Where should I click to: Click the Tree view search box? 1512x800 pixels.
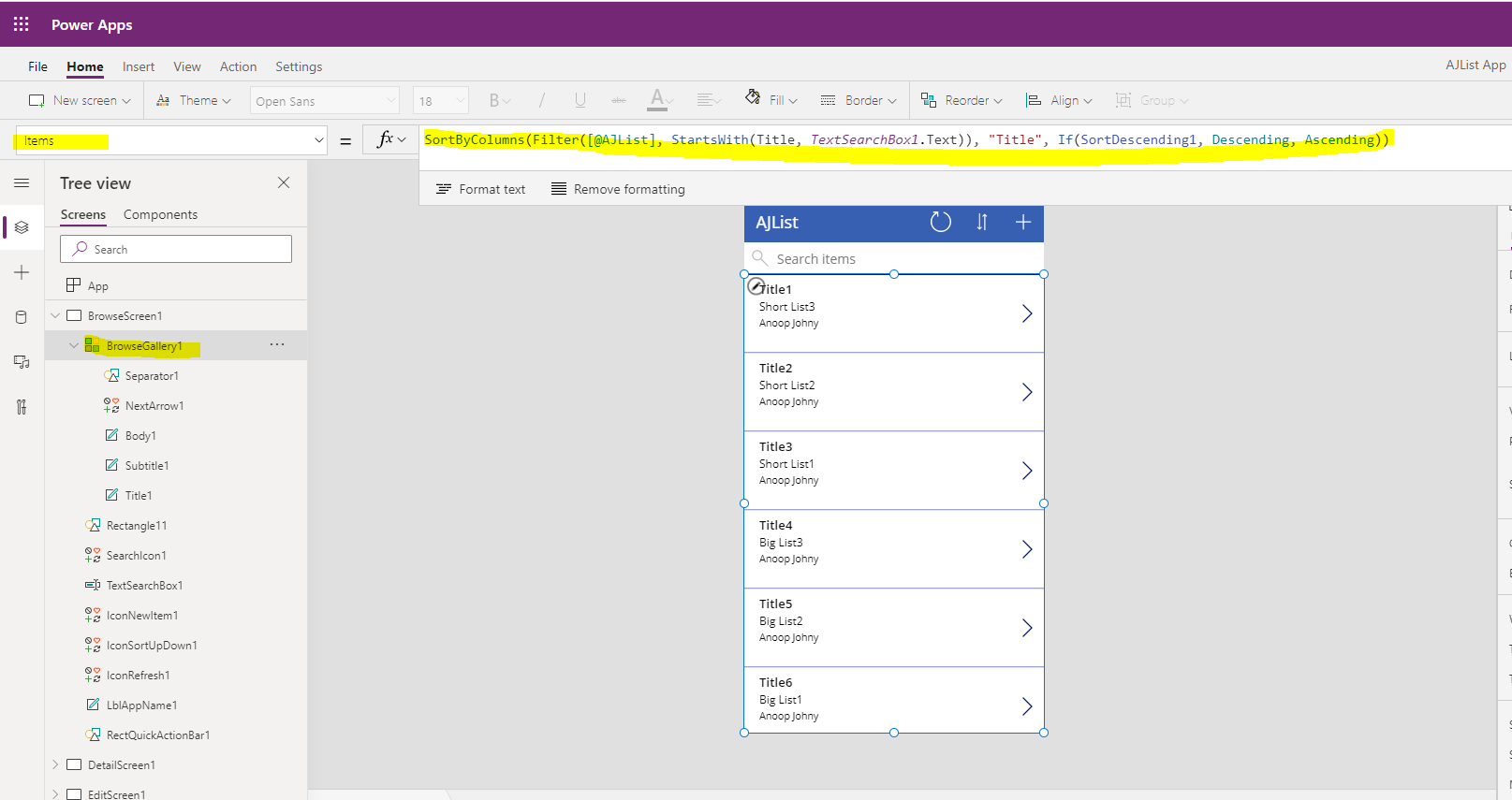click(176, 249)
